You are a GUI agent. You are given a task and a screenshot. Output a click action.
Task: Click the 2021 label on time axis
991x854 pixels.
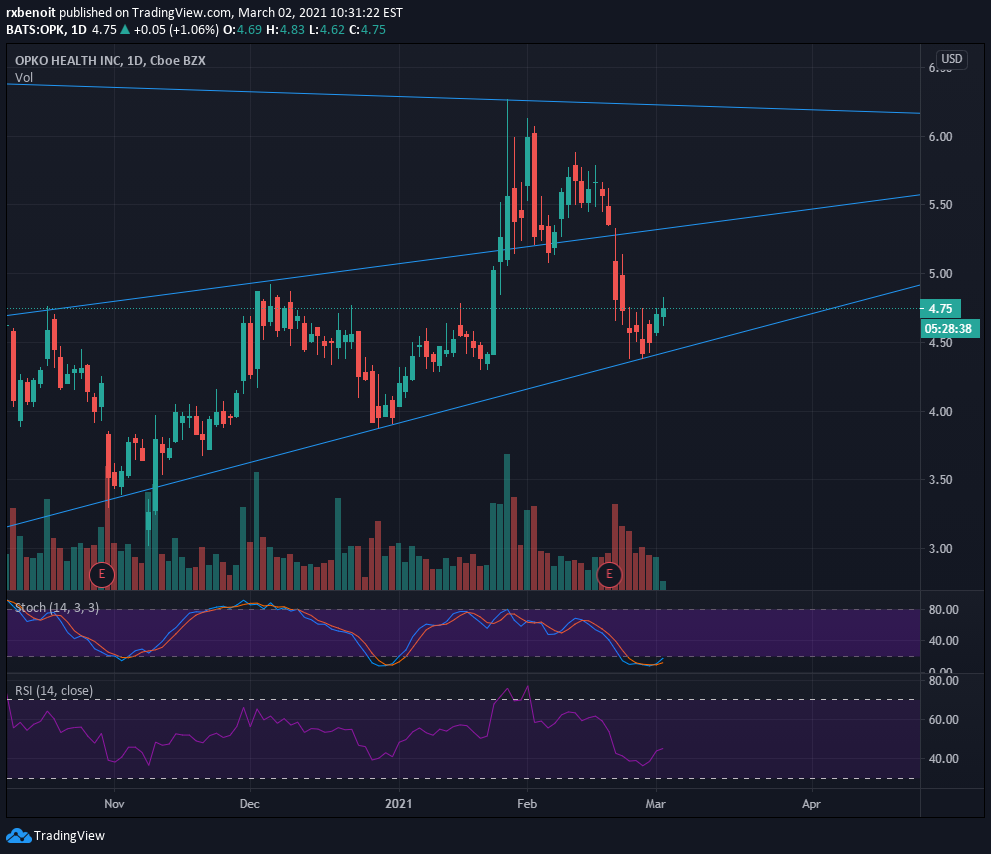(x=399, y=803)
